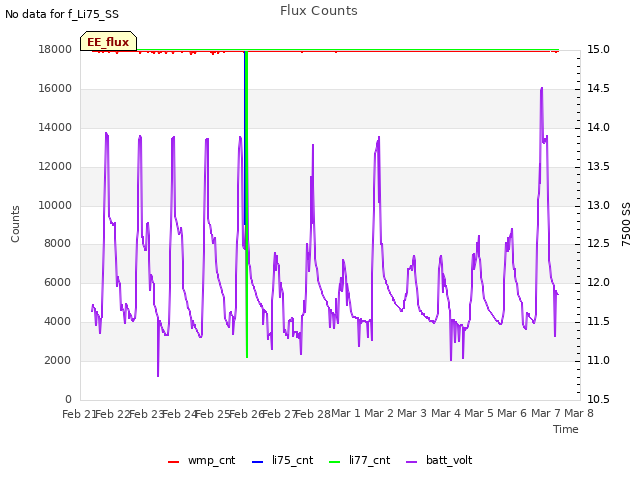Click the Time x-axis label
The width and height of the screenshot is (640, 480).
(x=566, y=429)
